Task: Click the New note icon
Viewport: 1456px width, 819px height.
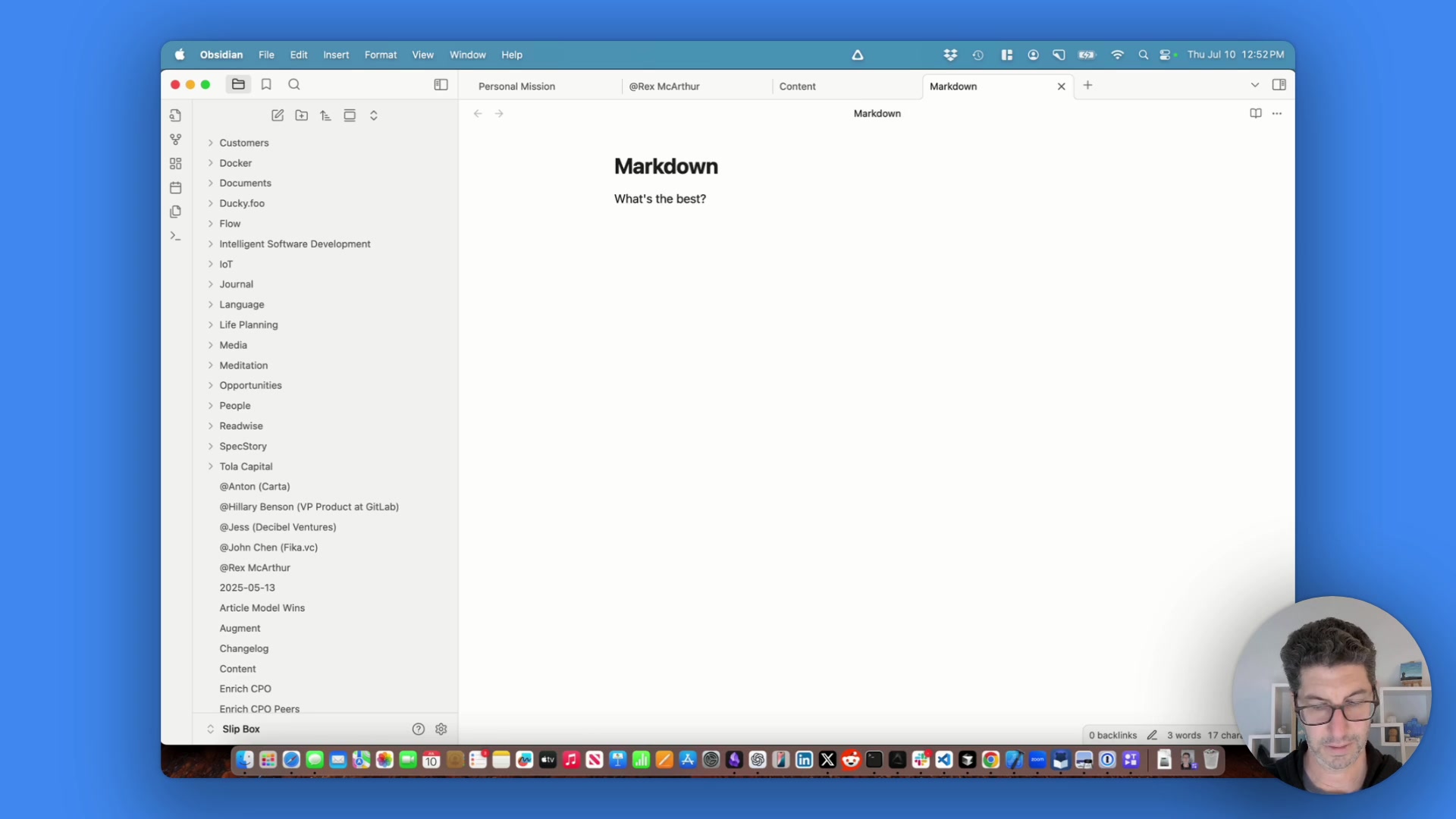Action: coord(278,115)
